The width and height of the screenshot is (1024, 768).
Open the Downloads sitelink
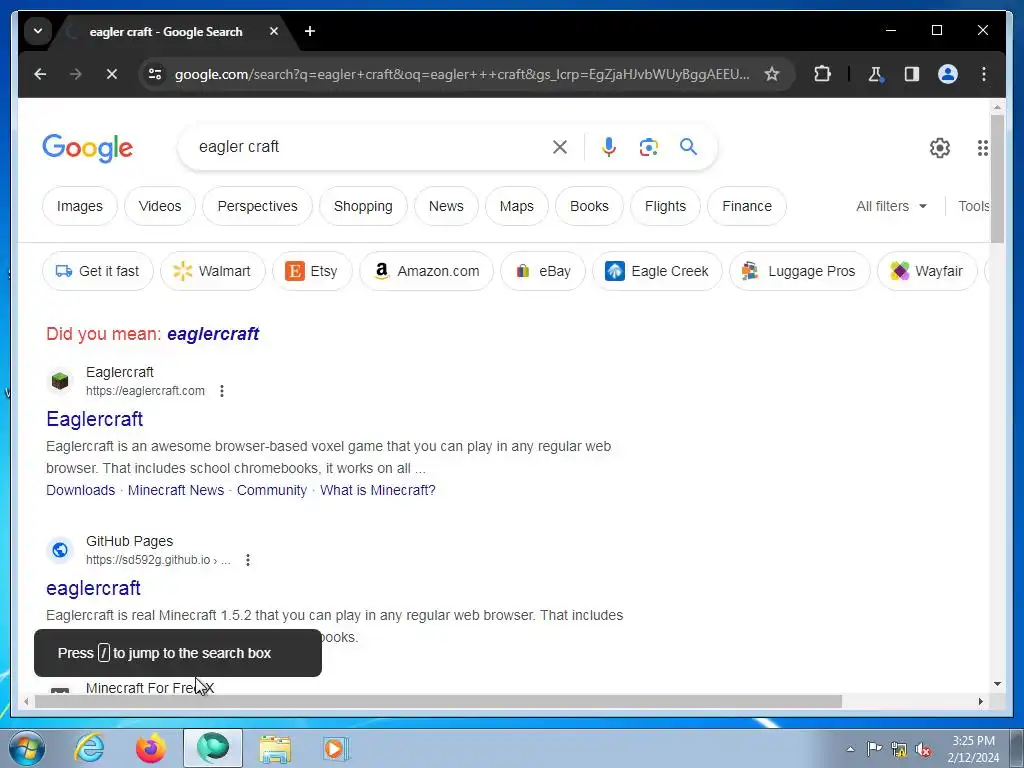[80, 490]
